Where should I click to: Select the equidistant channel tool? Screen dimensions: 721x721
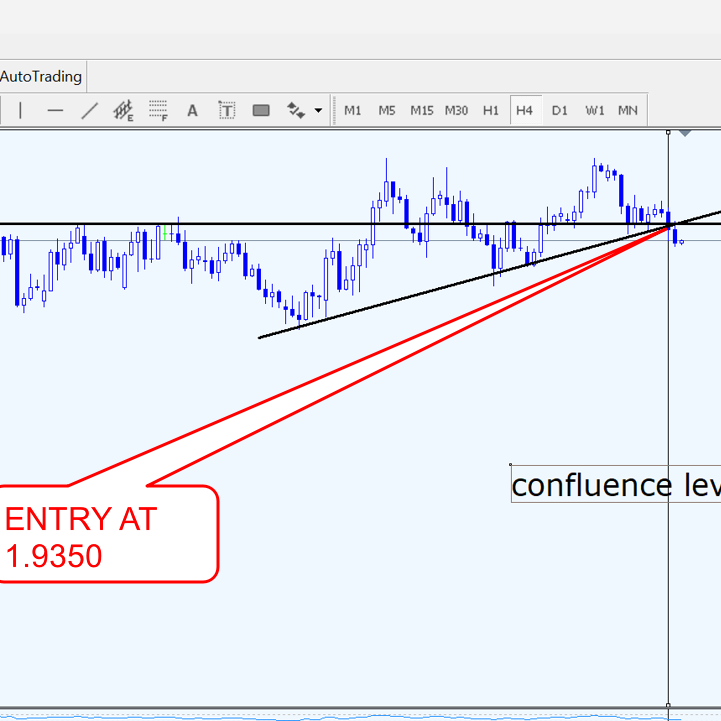[x=123, y=110]
